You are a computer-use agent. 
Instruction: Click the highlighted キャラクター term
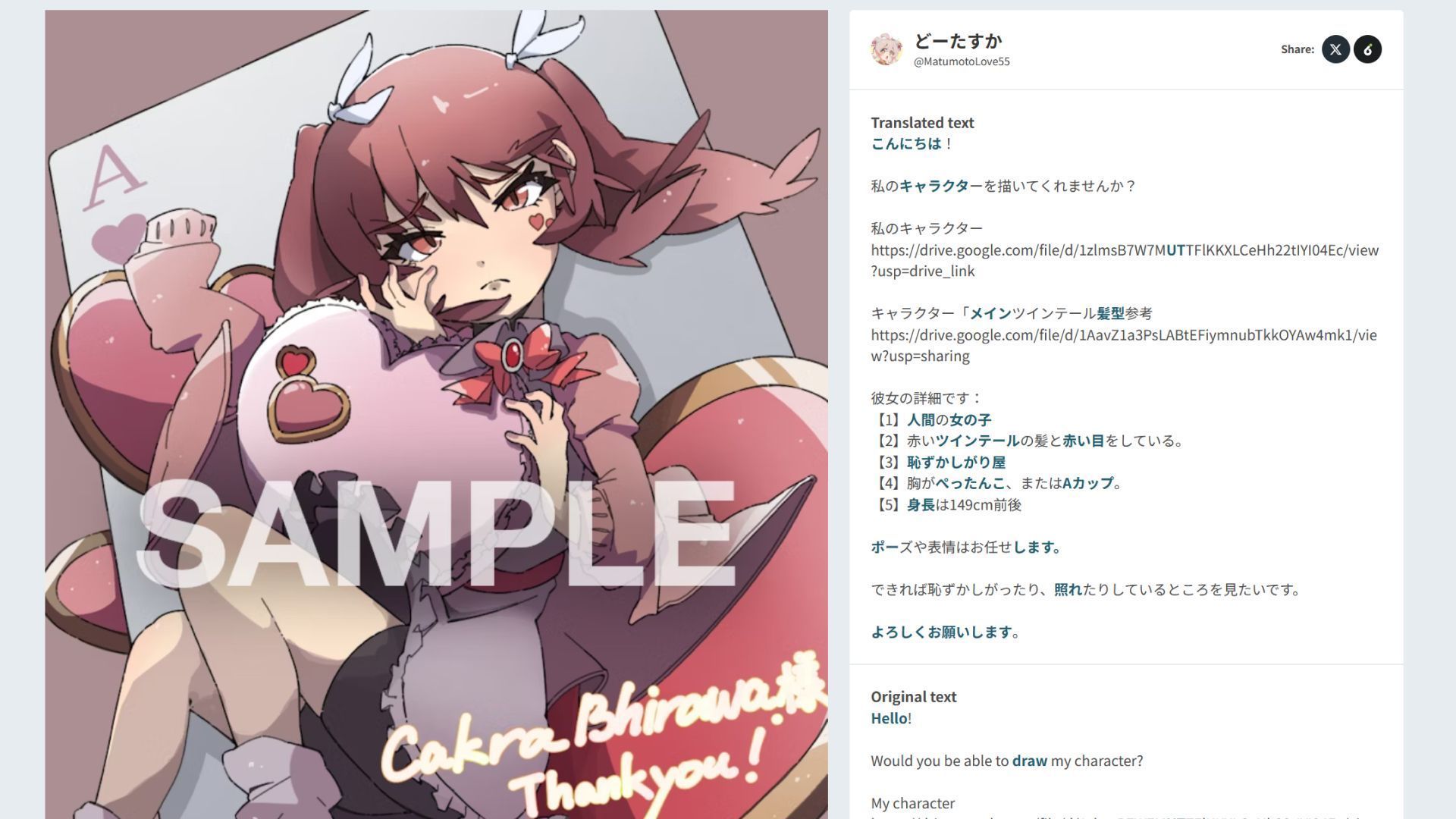point(934,186)
